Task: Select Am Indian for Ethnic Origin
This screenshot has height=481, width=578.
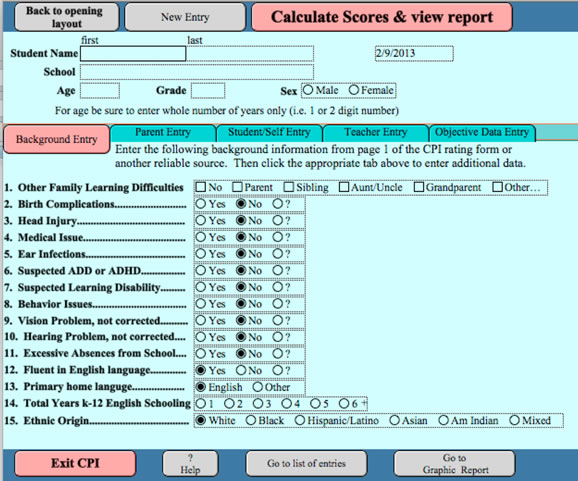Action: pos(443,420)
